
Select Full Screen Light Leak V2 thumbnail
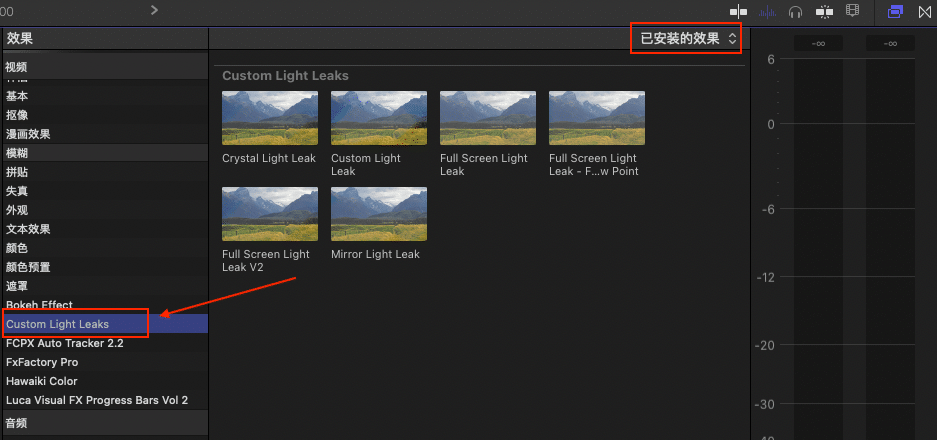point(270,214)
